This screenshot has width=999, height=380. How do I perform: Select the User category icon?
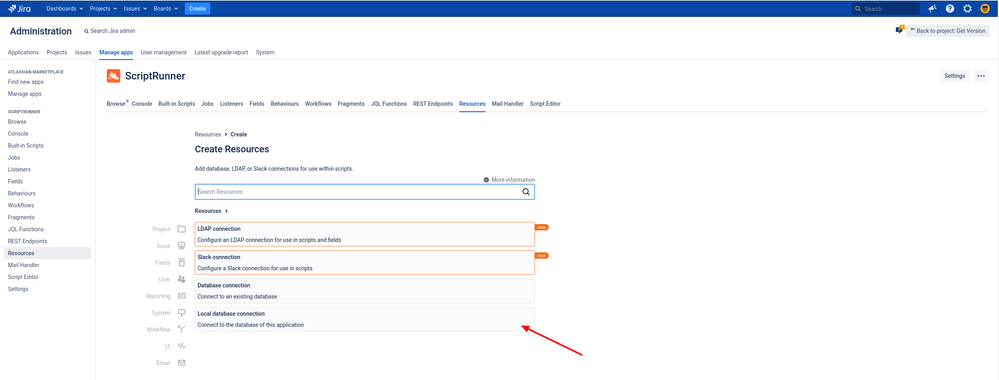[182, 279]
